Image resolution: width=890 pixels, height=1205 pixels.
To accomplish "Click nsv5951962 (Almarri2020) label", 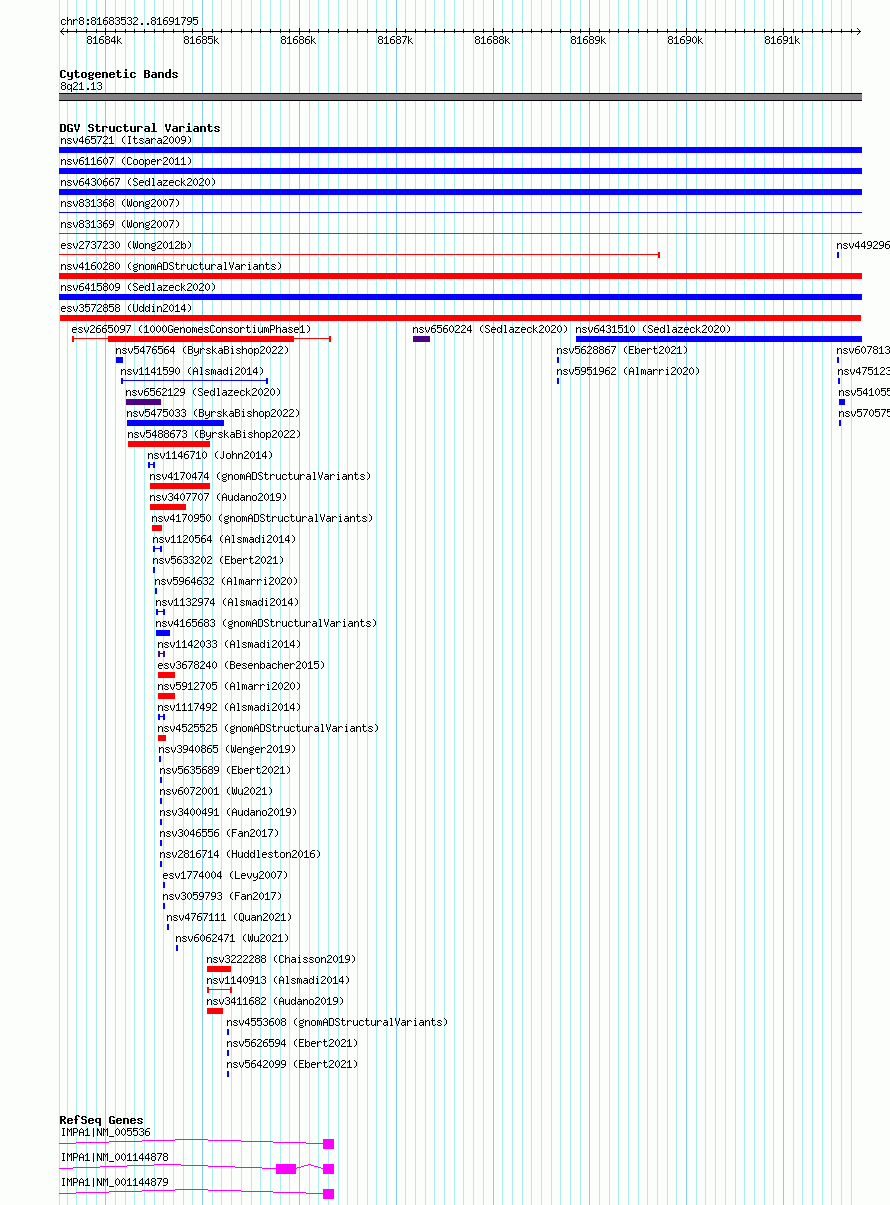I will point(628,371).
